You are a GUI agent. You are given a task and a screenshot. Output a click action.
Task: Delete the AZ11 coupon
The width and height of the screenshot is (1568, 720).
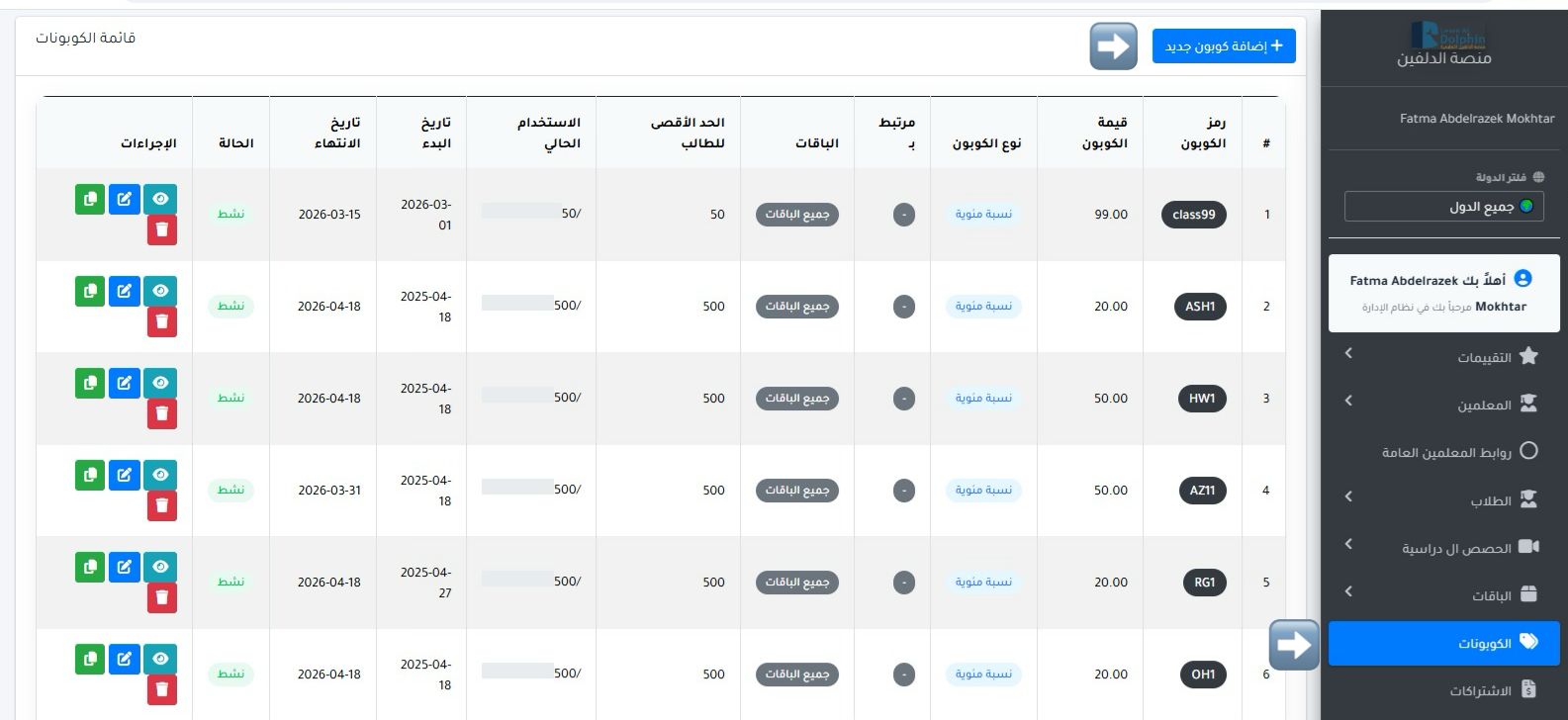[162, 505]
